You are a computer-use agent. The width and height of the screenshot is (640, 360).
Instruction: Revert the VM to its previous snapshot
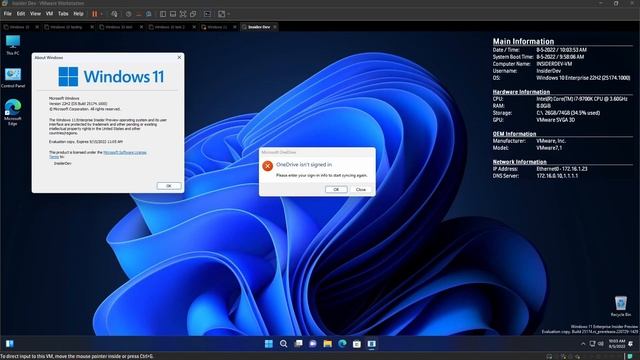[139, 14]
